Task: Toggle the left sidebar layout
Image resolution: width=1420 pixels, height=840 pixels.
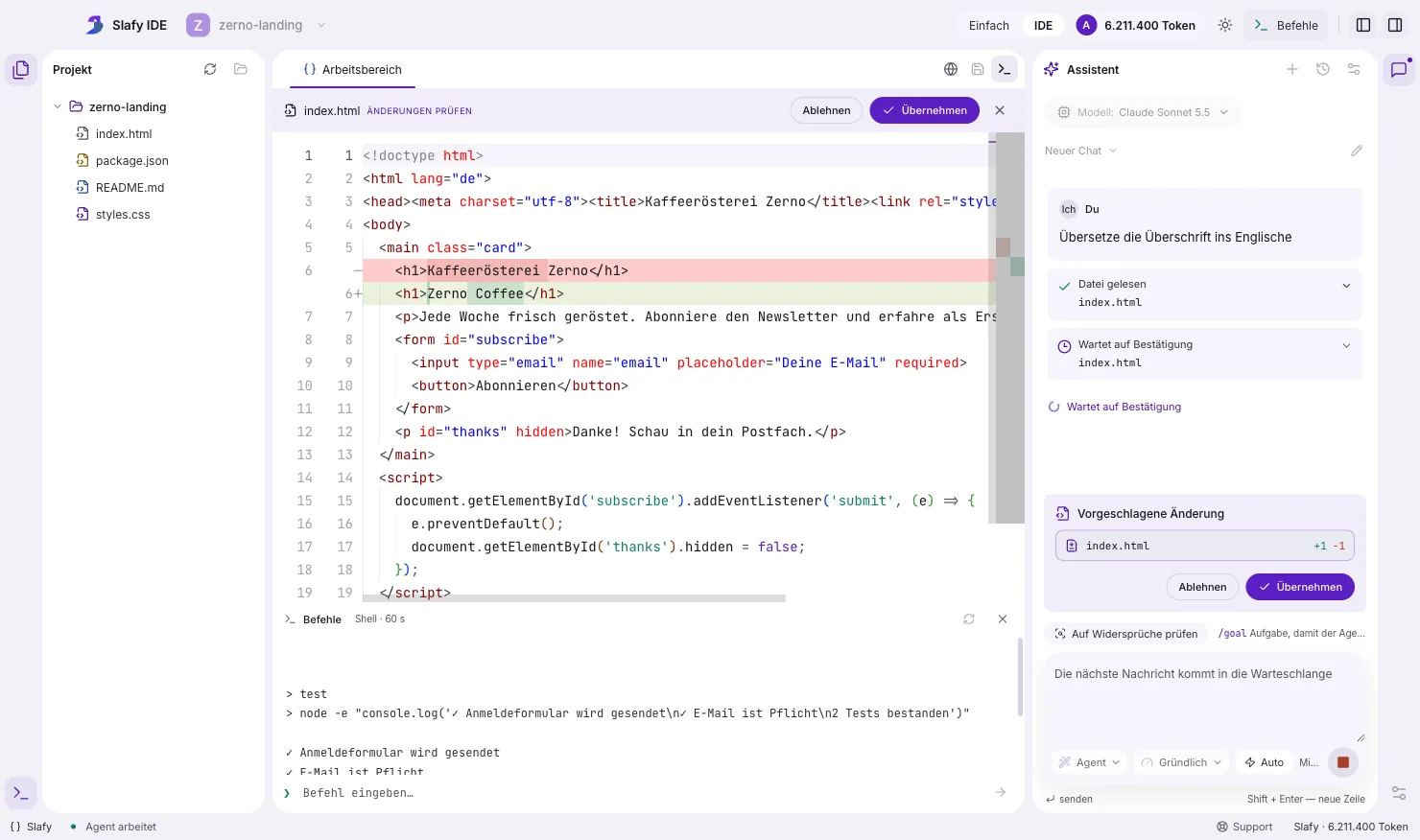Action: [x=1363, y=26]
